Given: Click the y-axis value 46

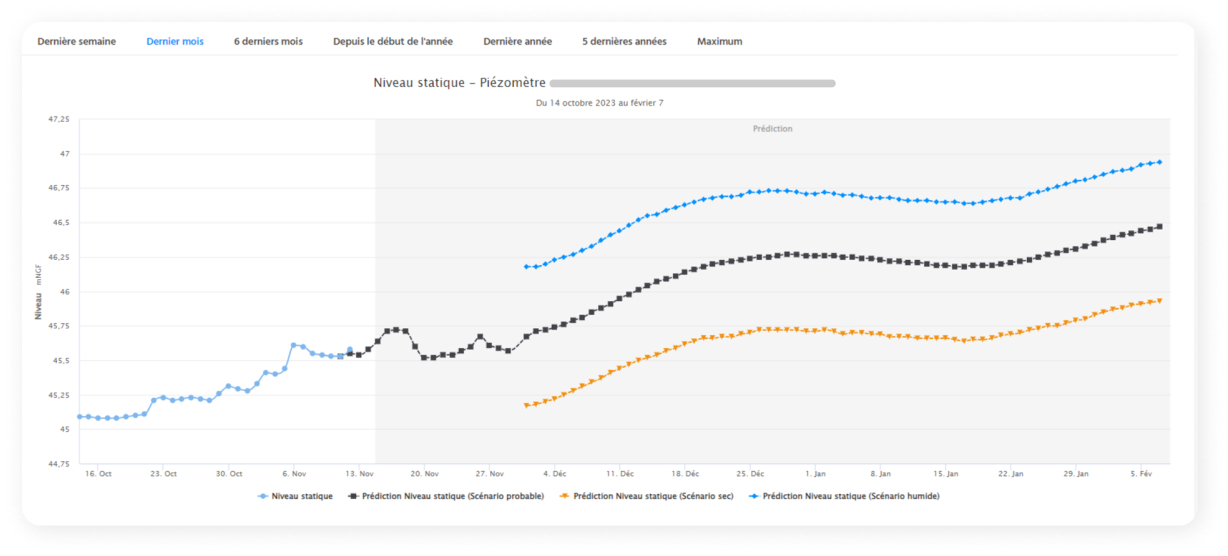Looking at the screenshot, I should point(65,292).
